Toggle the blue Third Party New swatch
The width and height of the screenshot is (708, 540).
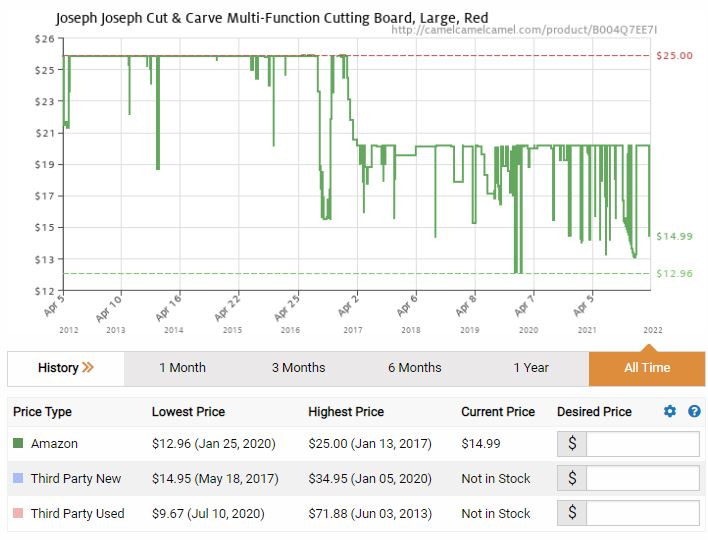point(18,478)
